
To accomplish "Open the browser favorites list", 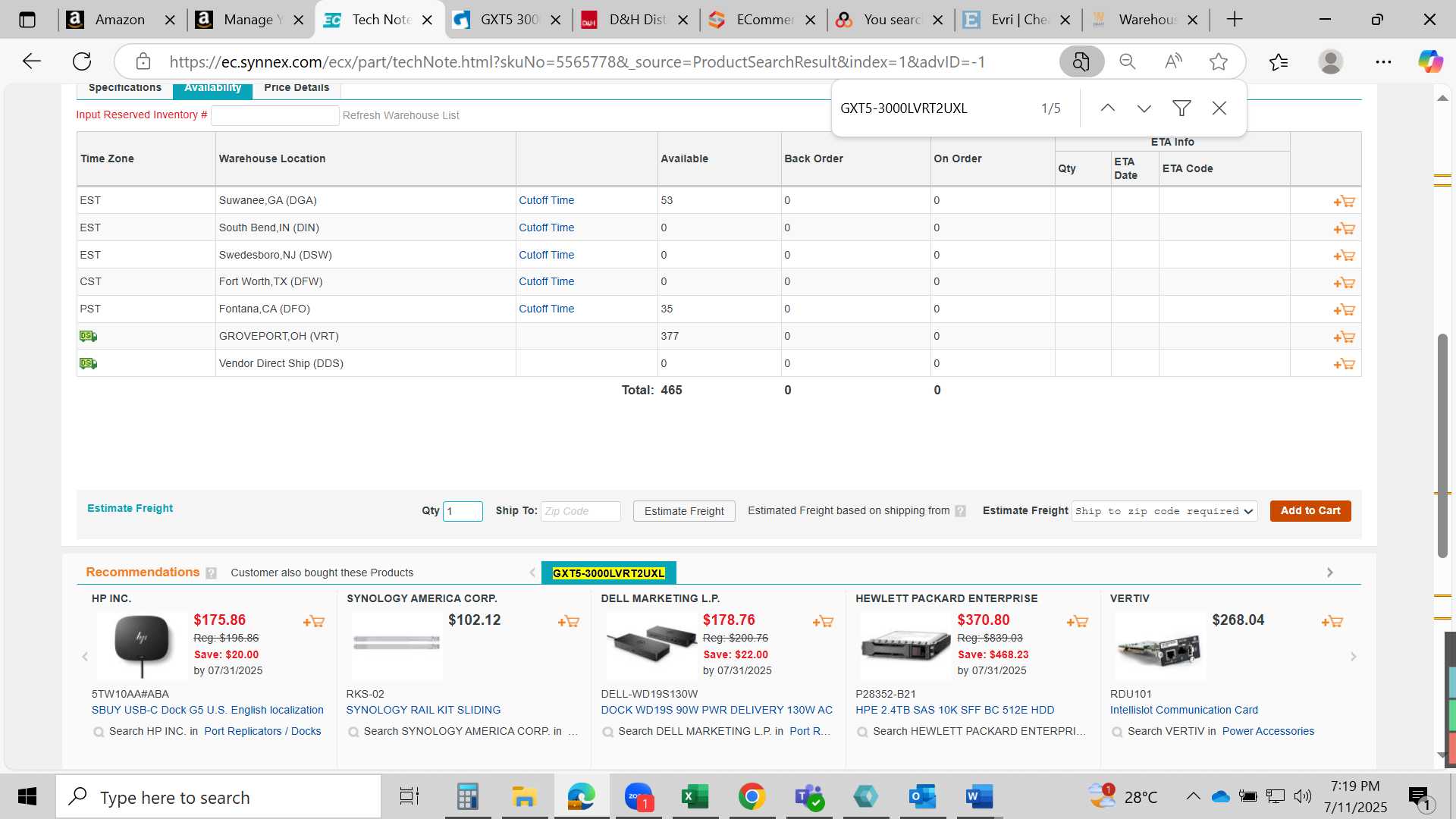I will [x=1279, y=61].
